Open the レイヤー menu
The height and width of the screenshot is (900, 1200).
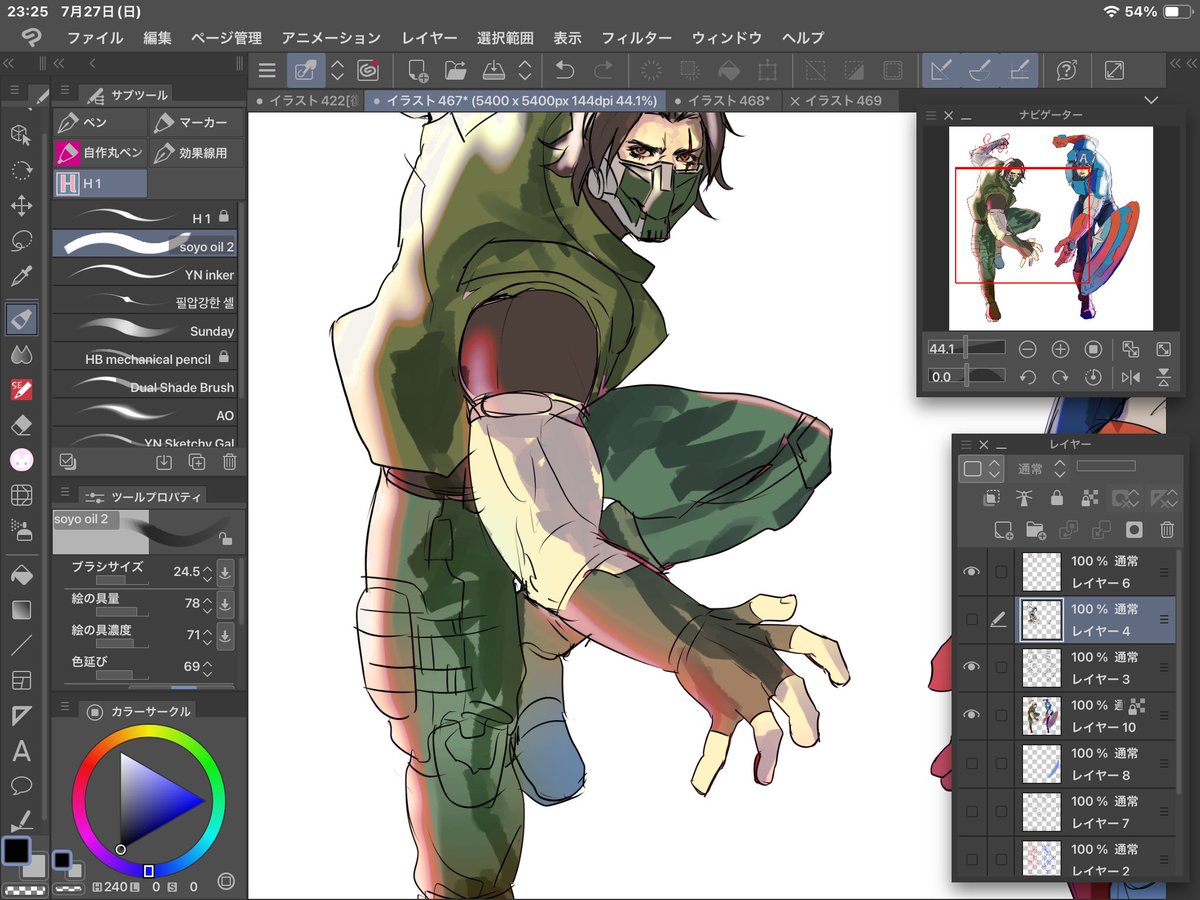point(429,37)
